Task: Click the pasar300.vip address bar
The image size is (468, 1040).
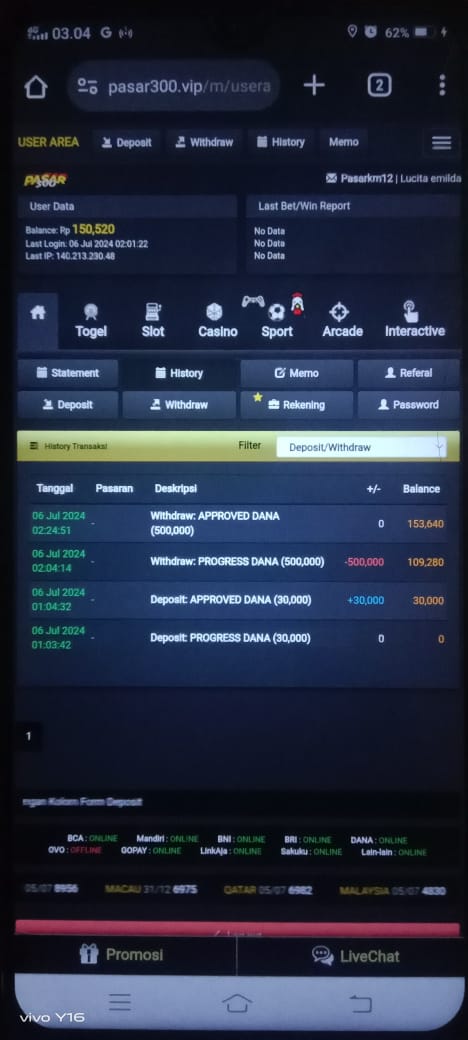Action: coord(174,86)
